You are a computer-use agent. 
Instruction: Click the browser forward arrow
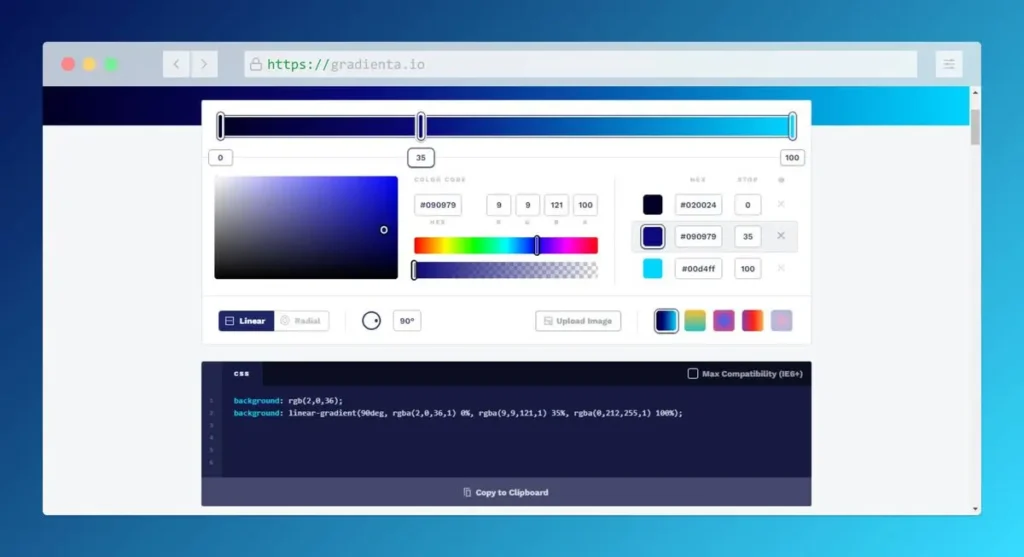click(x=204, y=64)
